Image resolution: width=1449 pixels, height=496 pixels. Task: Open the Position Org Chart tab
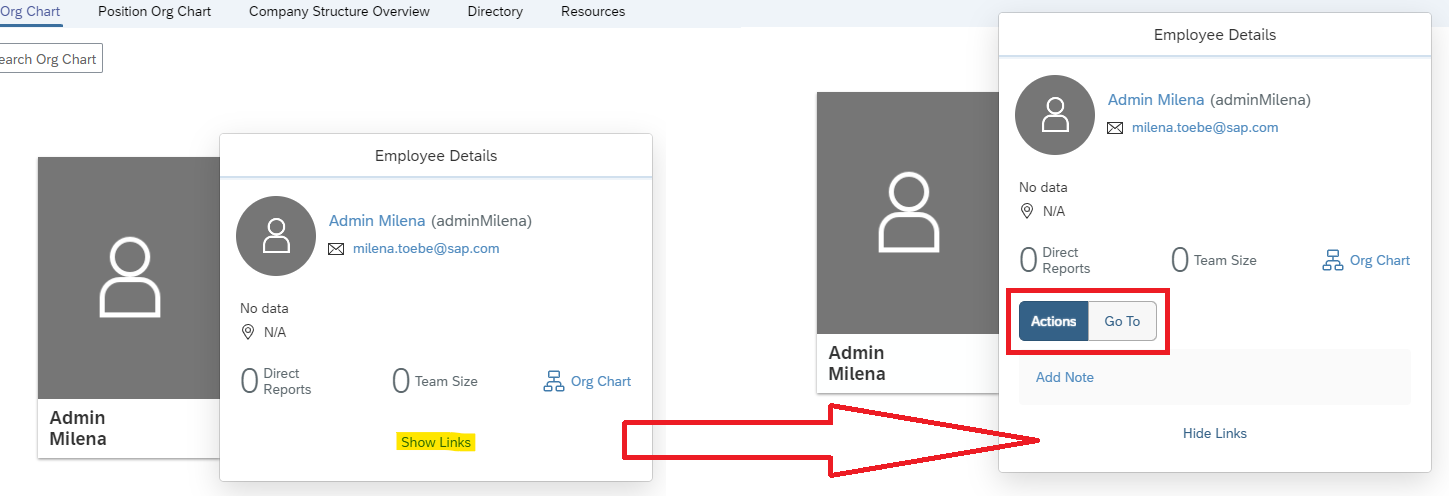[155, 12]
